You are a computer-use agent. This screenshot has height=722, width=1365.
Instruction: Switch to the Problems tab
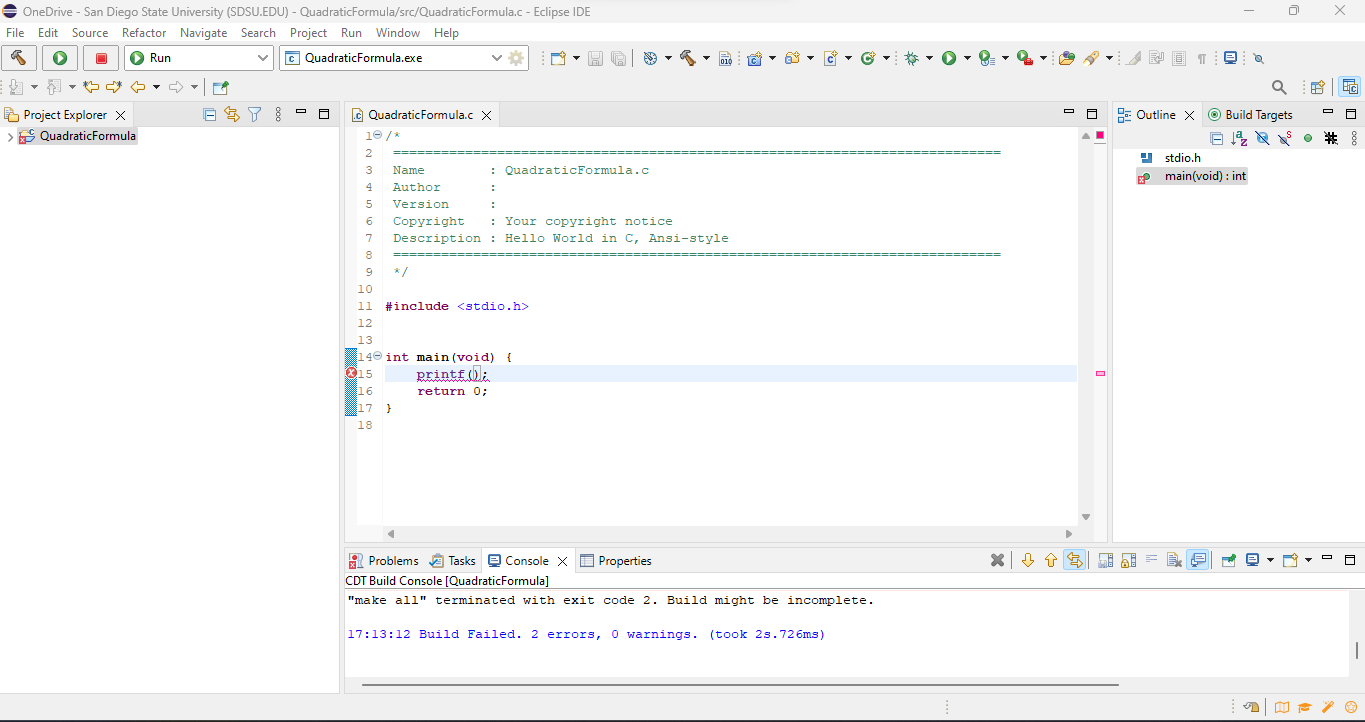pos(383,561)
